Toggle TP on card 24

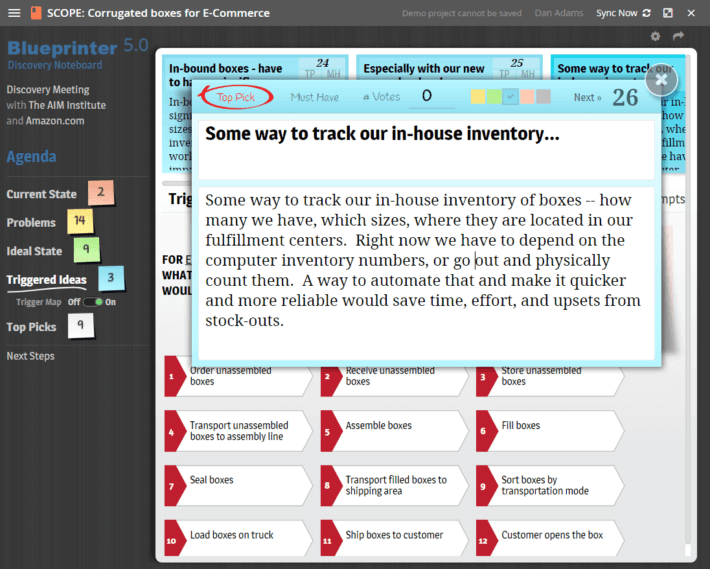(310, 74)
